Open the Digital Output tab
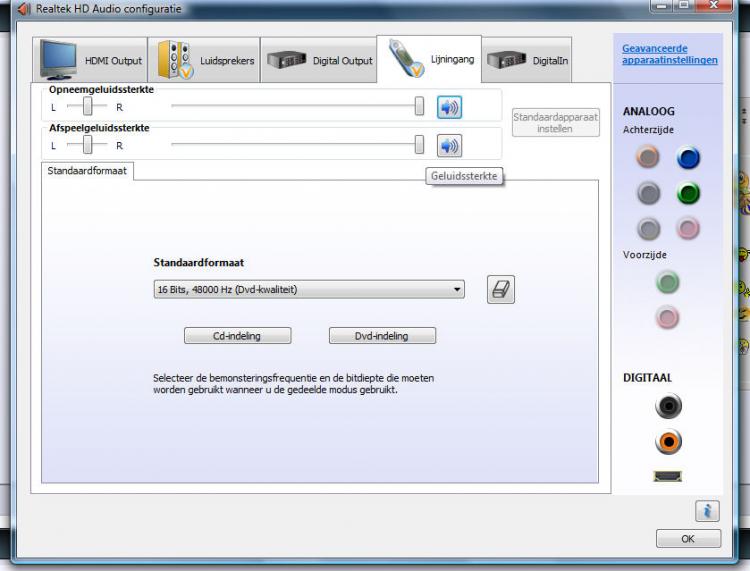 click(318, 60)
